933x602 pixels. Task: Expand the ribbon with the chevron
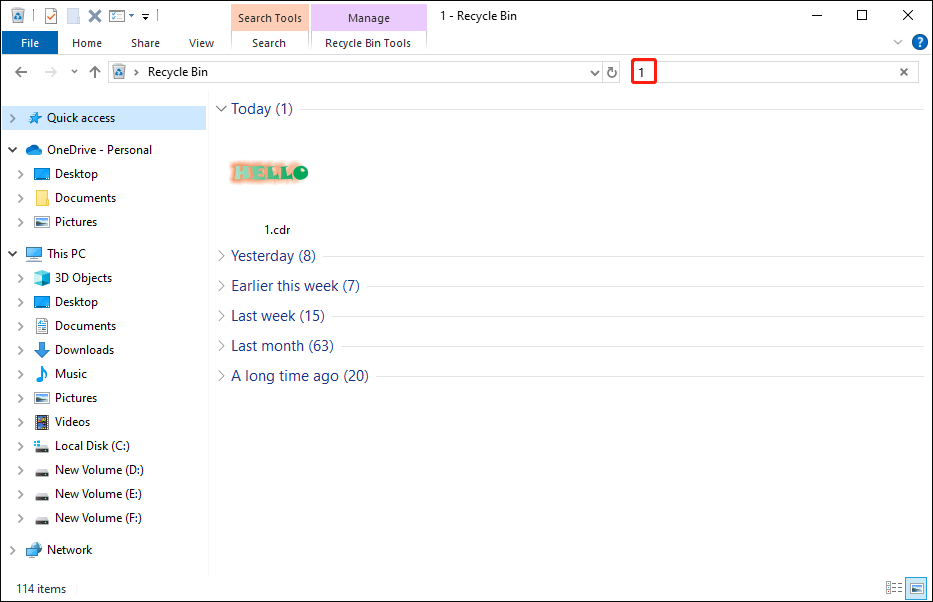pyautogui.click(x=898, y=42)
